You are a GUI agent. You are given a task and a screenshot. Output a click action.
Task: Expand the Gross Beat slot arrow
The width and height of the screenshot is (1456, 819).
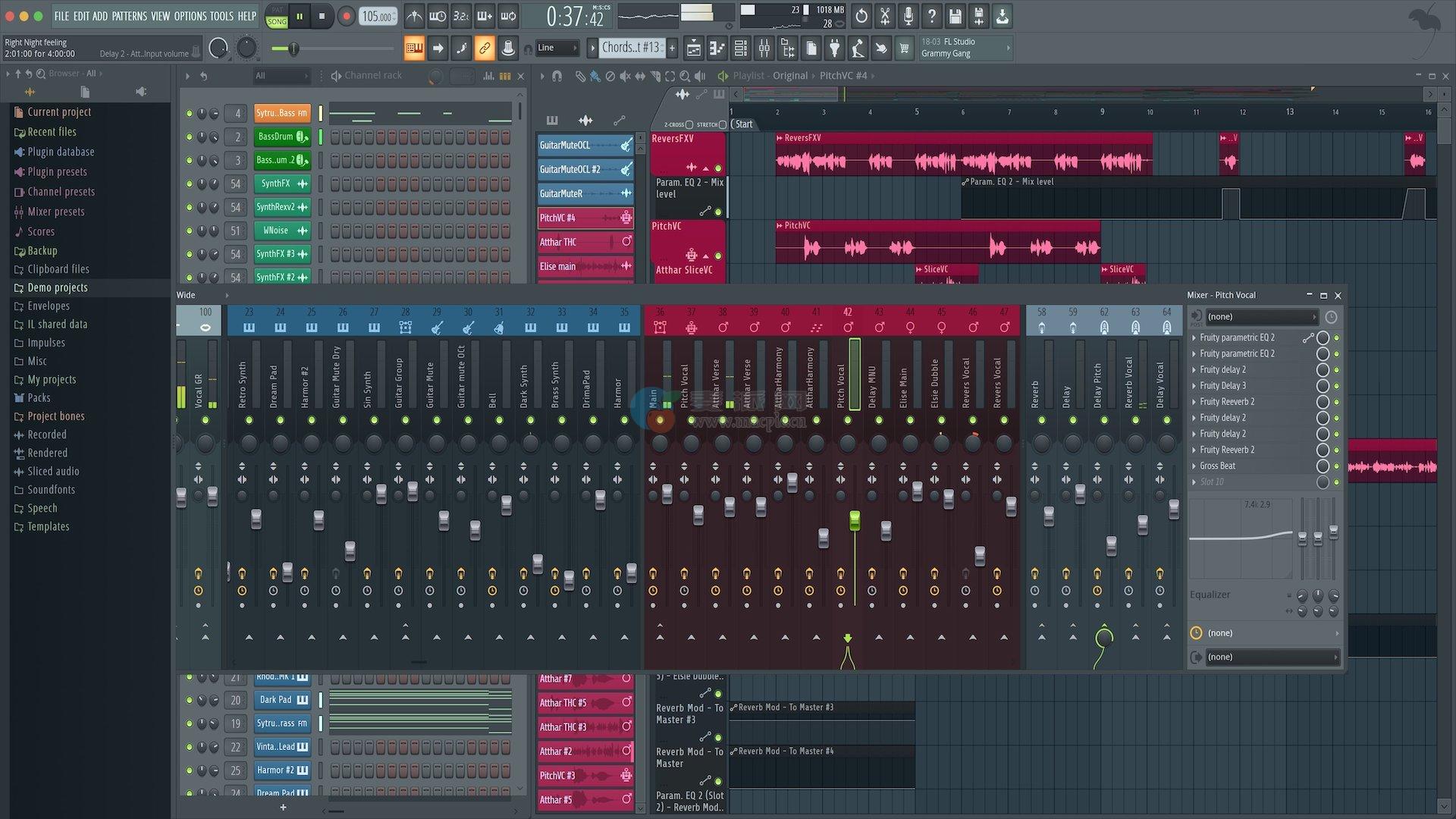click(1194, 466)
